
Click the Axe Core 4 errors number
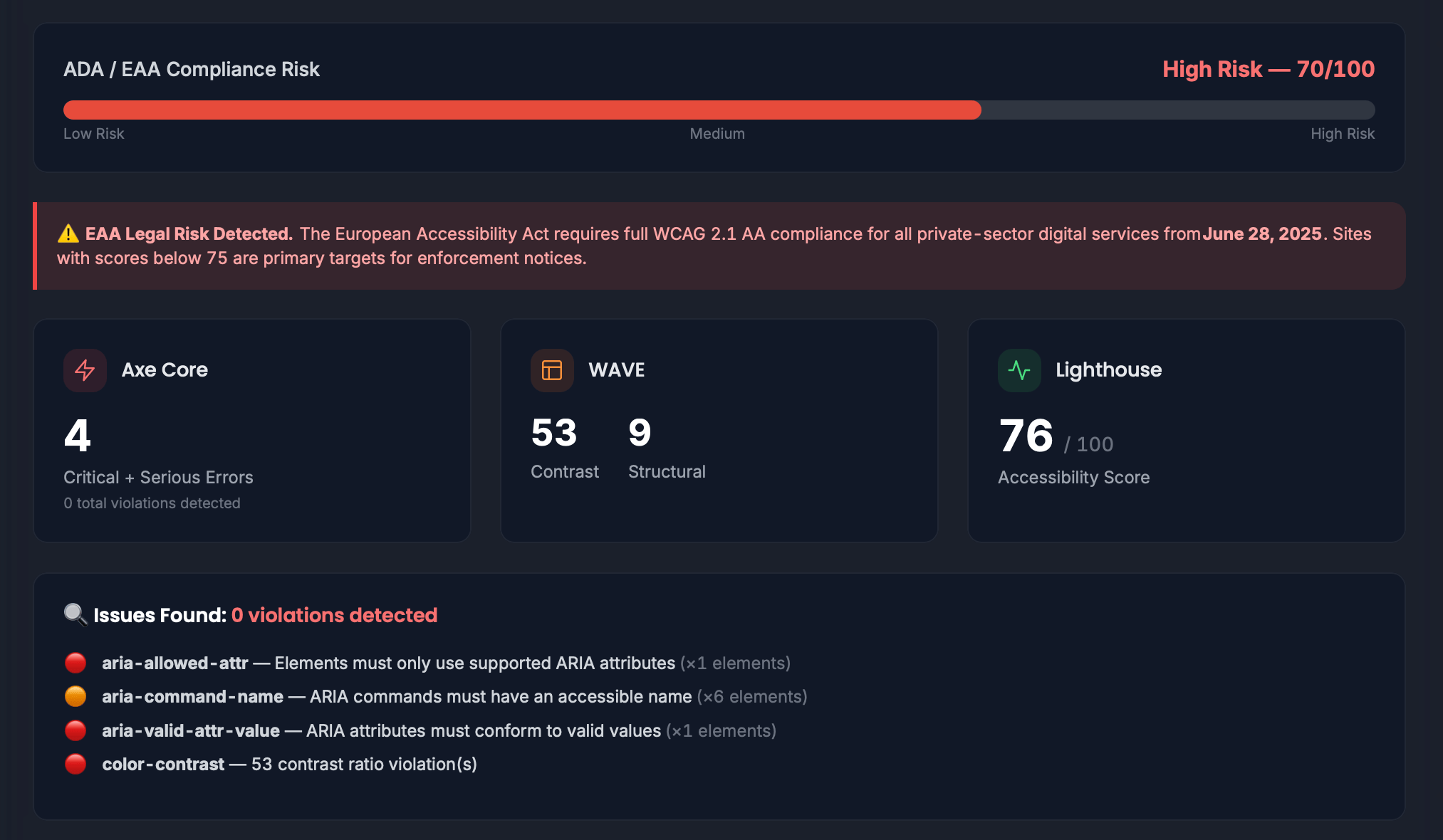(78, 436)
